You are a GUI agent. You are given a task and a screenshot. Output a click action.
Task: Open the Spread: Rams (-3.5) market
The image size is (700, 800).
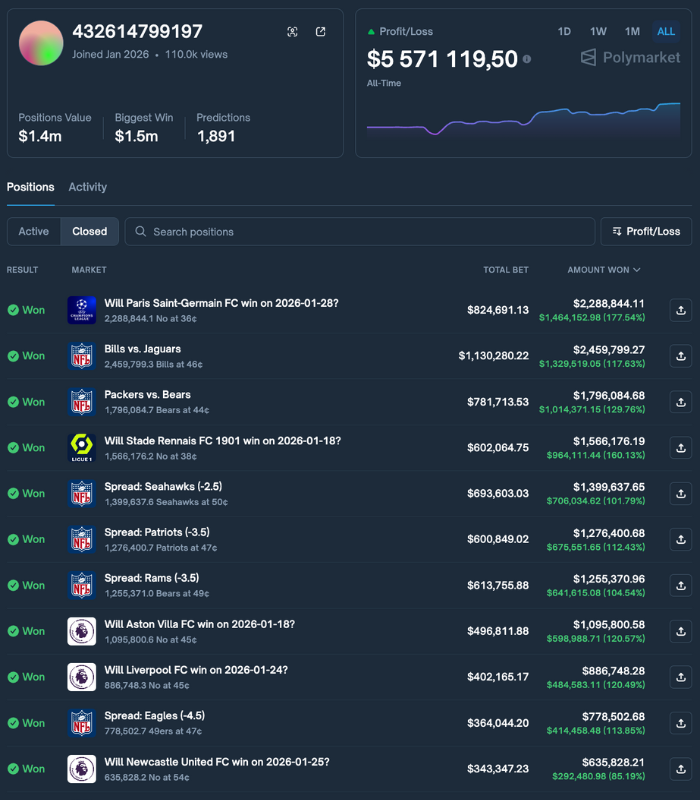pos(152,578)
